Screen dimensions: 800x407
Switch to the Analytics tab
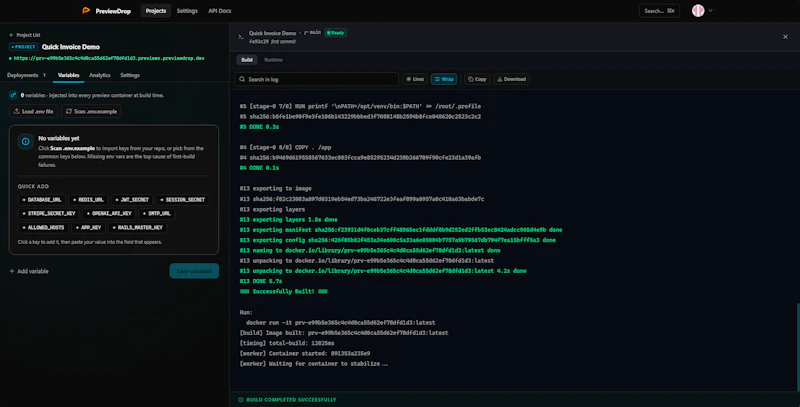coord(99,75)
